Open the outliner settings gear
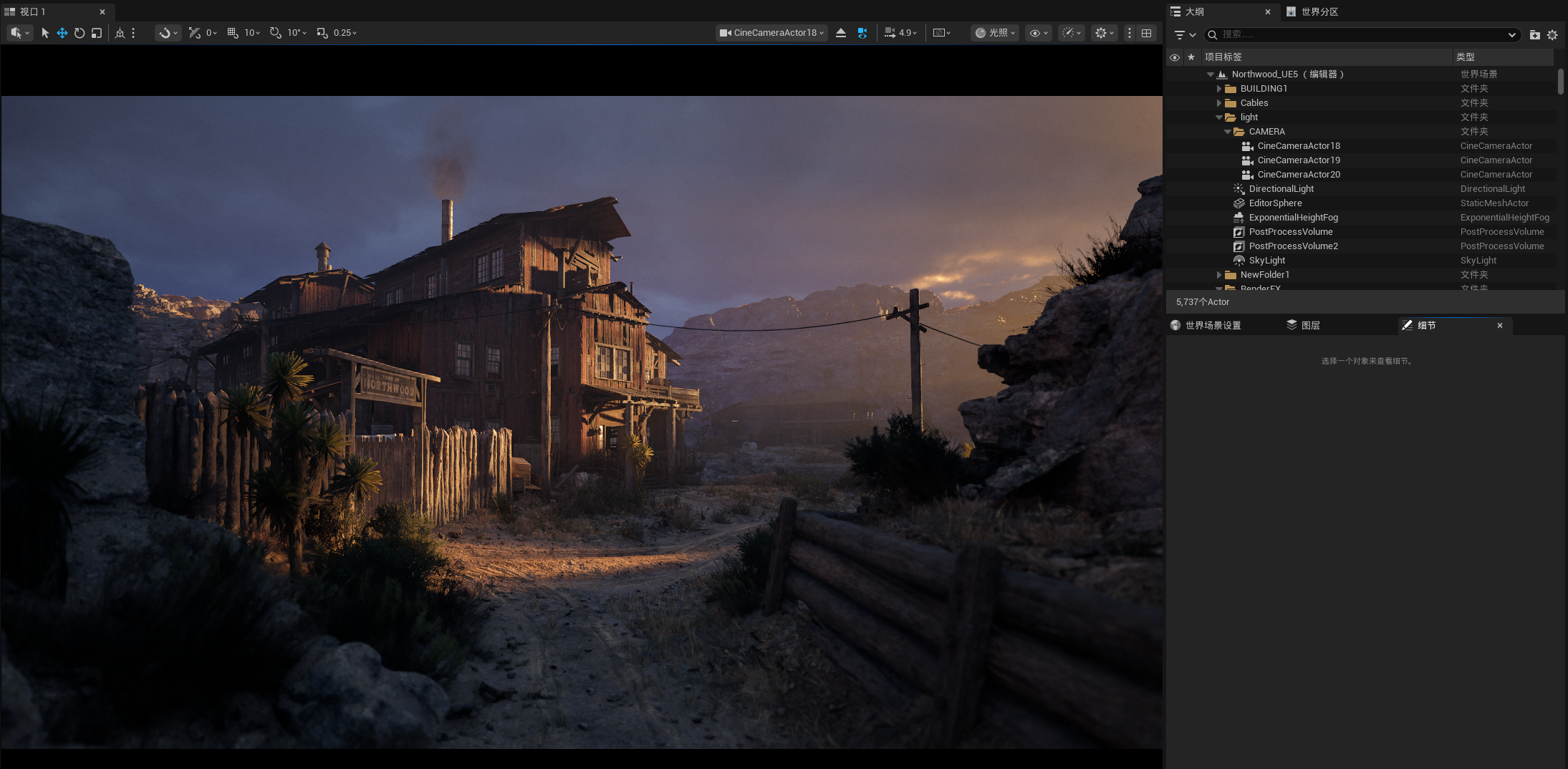 [1552, 34]
